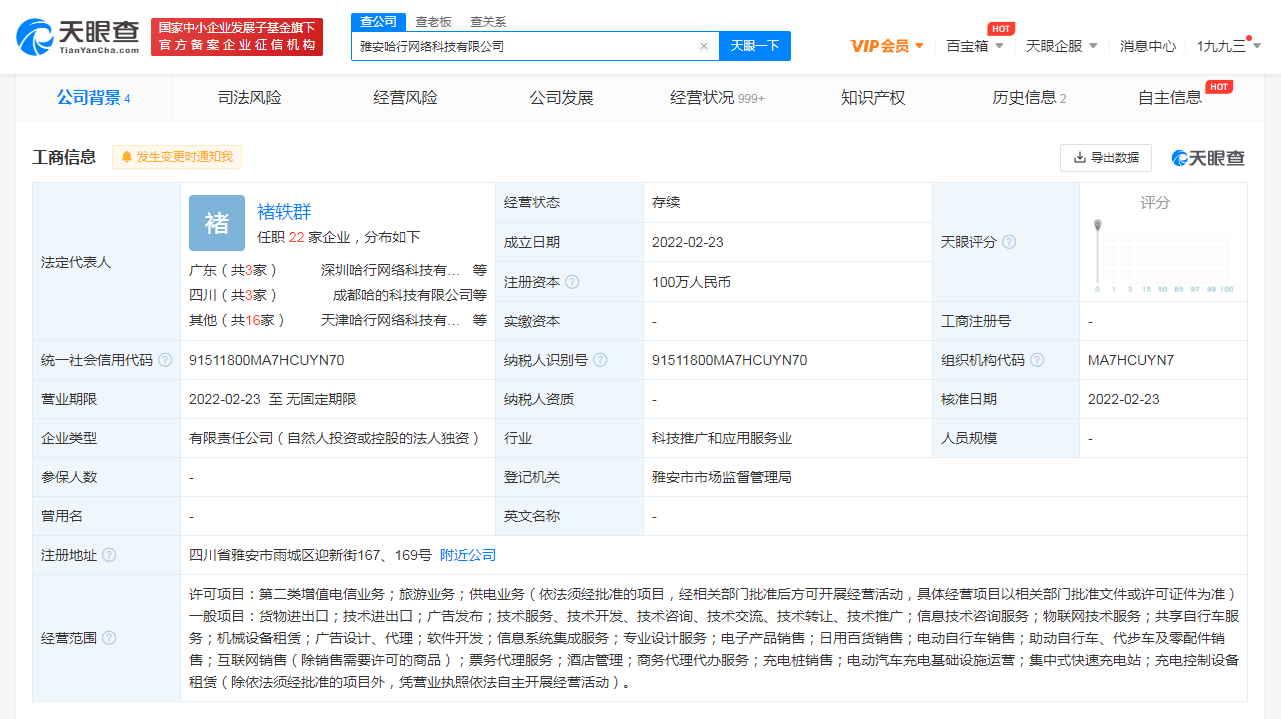Click the 天眼查 logo beside 导出数据
Image resolution: width=1281 pixels, height=719 pixels.
coord(1208,158)
